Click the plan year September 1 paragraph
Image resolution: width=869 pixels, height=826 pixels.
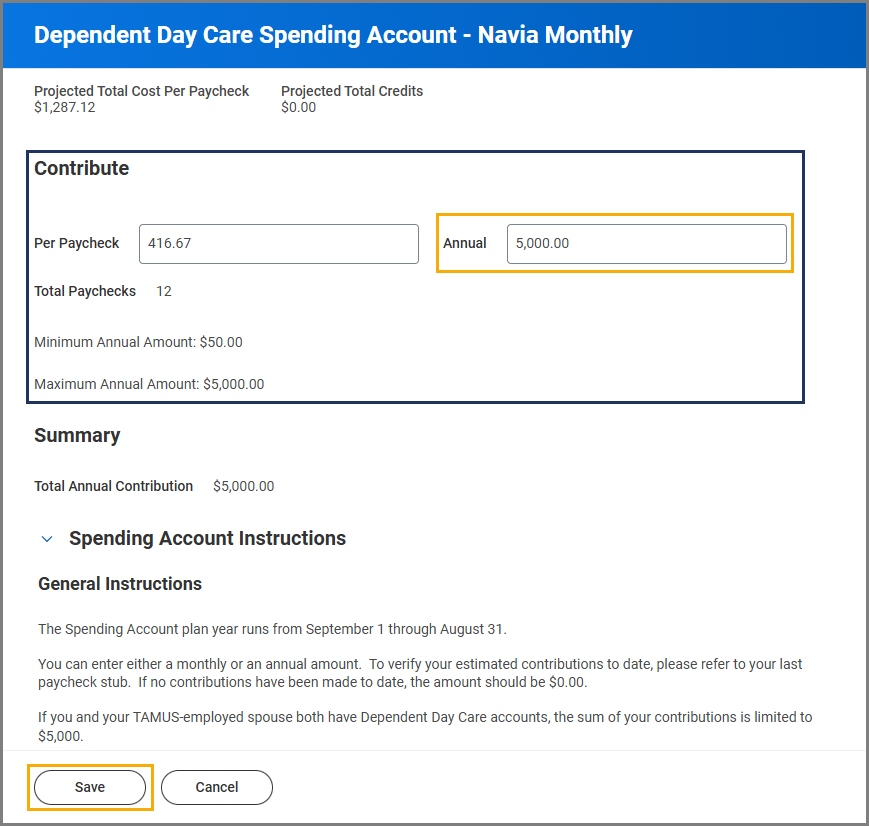pyautogui.click(x=272, y=630)
